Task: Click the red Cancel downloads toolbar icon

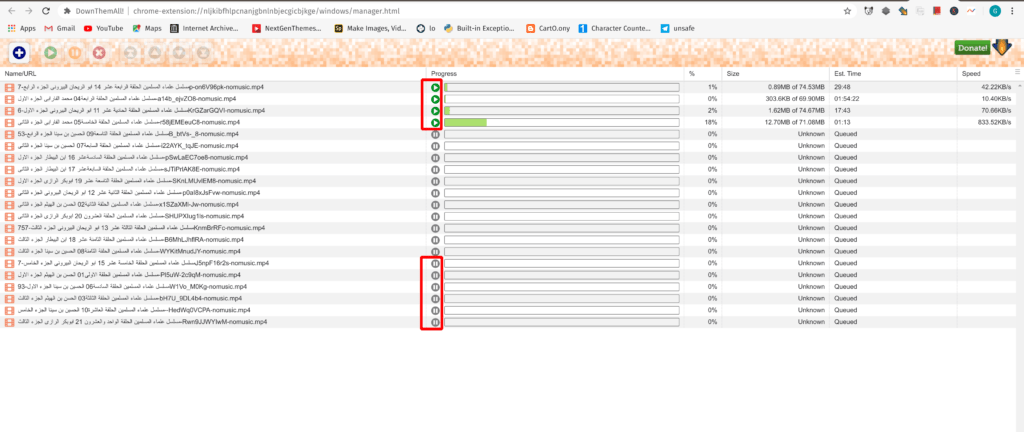Action: [x=99, y=52]
